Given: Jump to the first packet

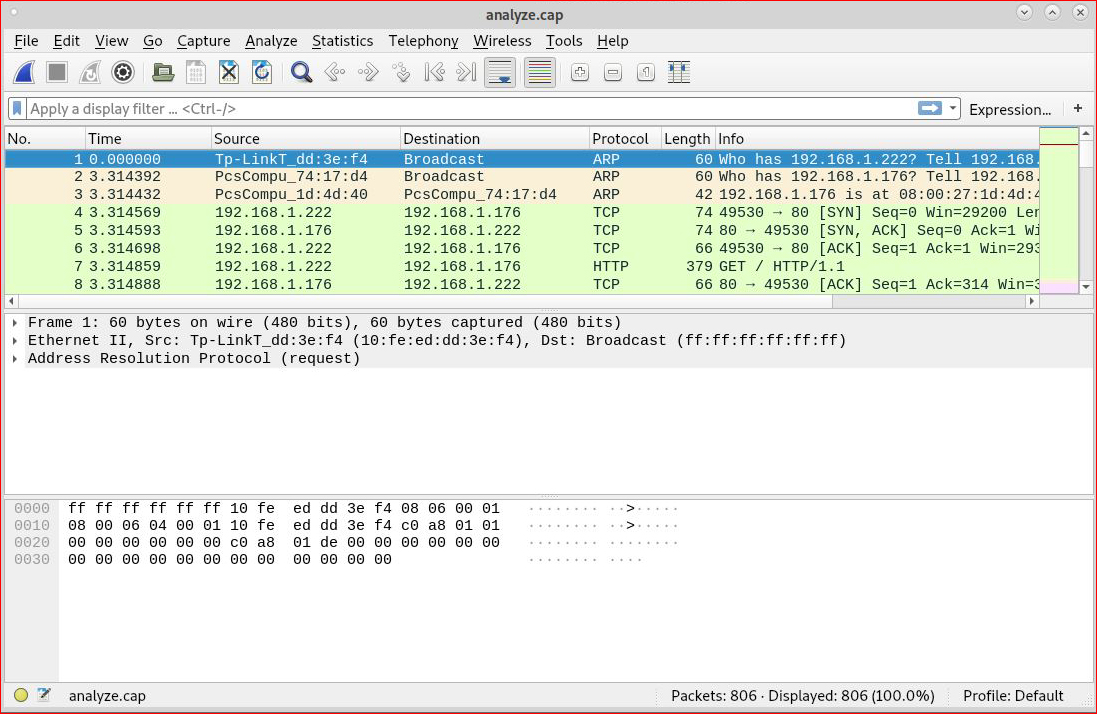Looking at the screenshot, I should pos(434,72).
